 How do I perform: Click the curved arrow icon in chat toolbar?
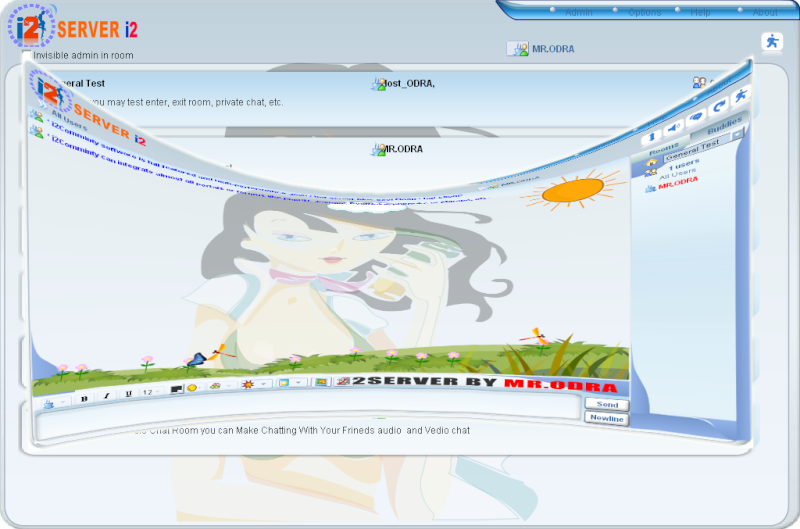point(718,106)
